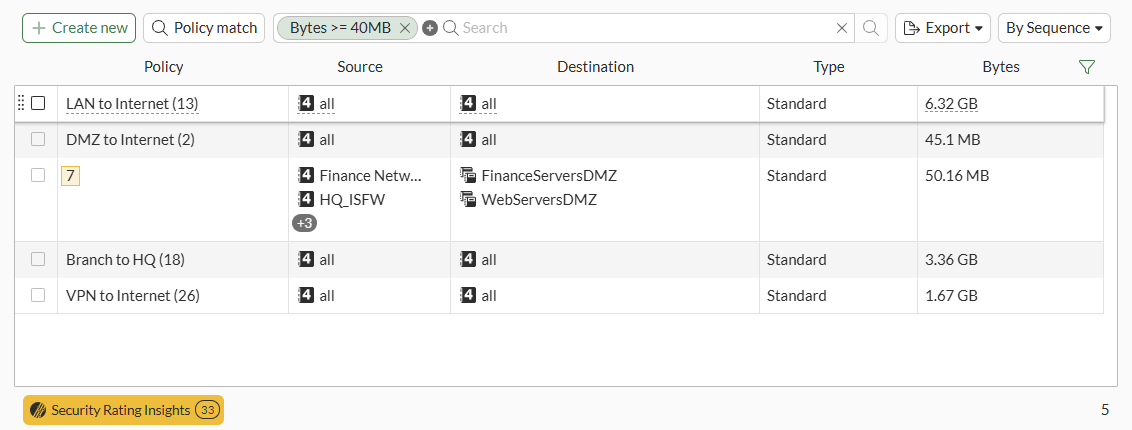Click HQ_ISFW source address icon

point(306,199)
